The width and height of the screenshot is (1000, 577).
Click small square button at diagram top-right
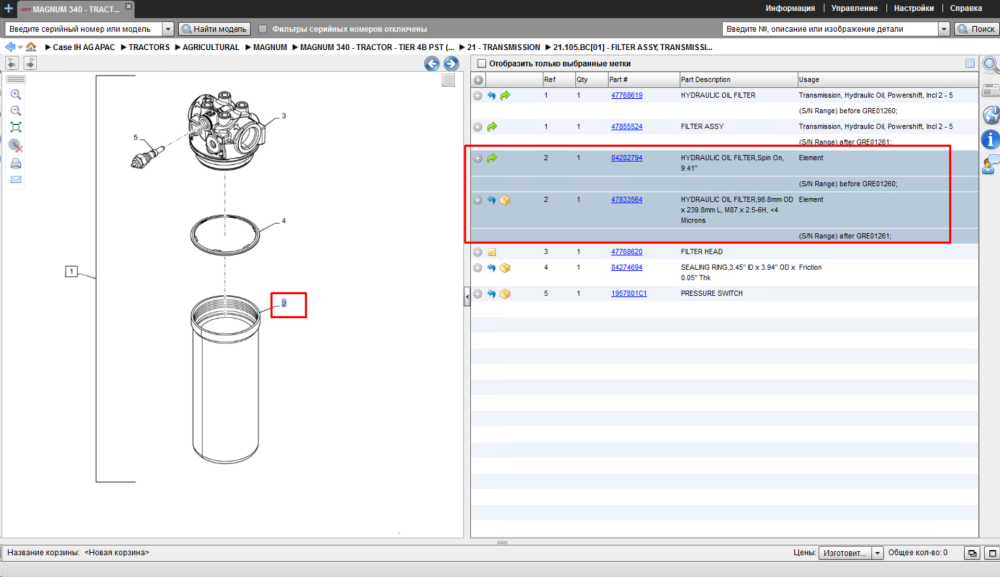(x=448, y=80)
